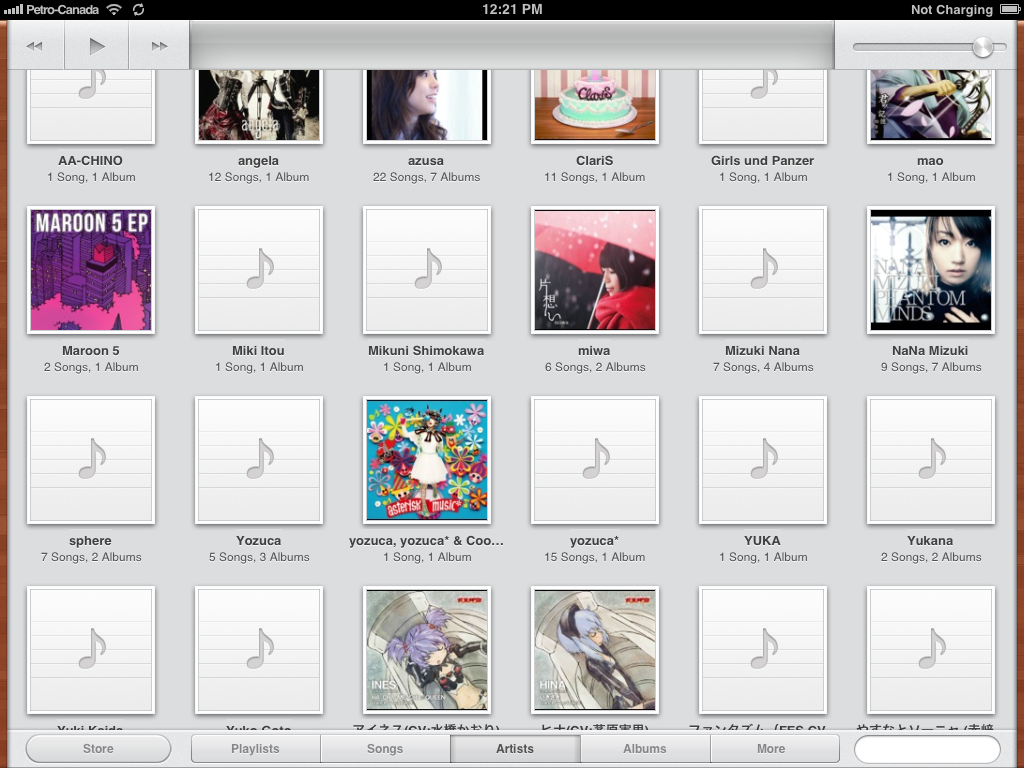Open yozuca* music note placeholder
This screenshot has height=768, width=1024.
click(x=594, y=460)
